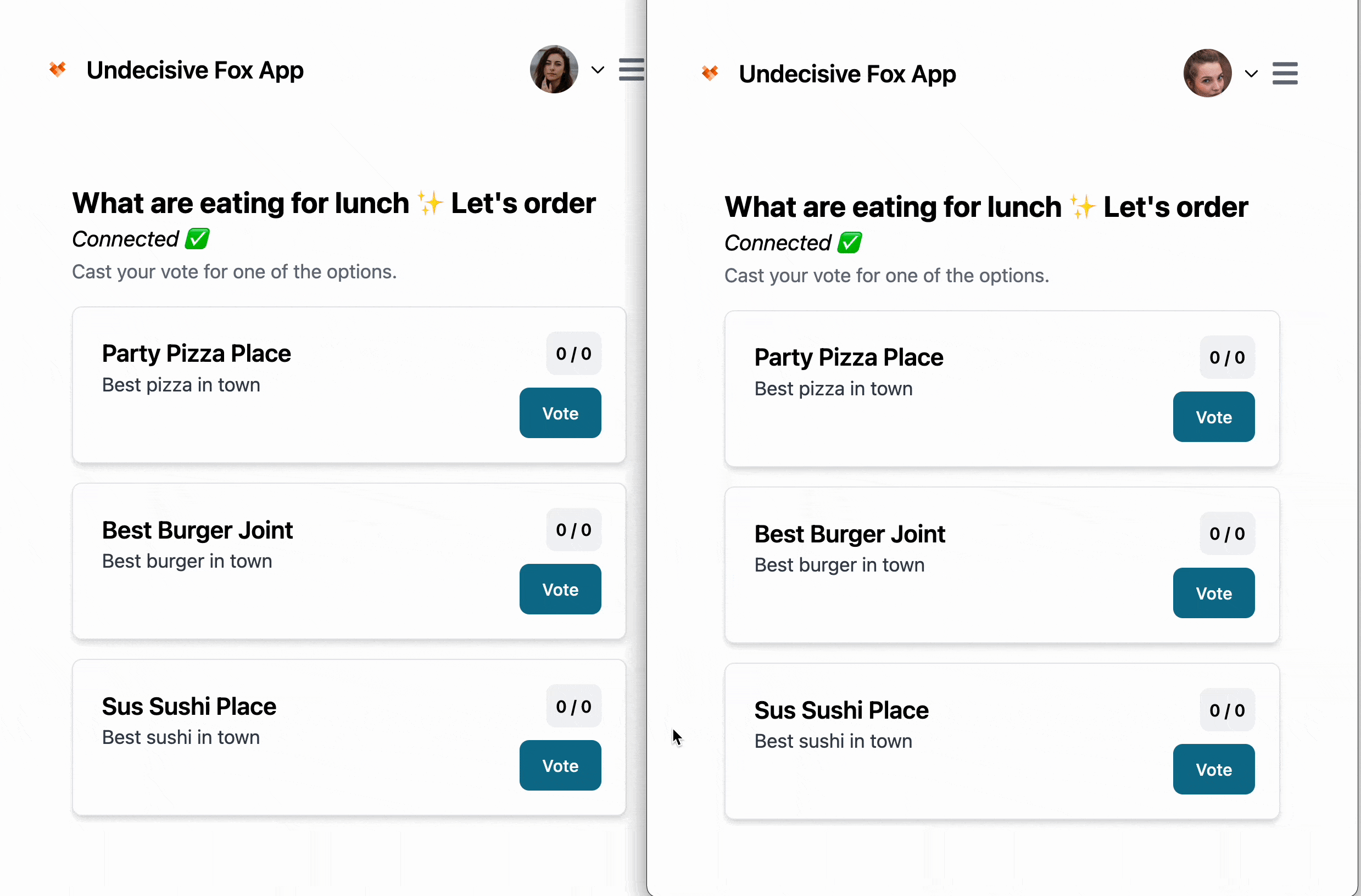Screen dimensions: 1361x896
Task: Open hamburger menu in left window
Action: pos(631,70)
